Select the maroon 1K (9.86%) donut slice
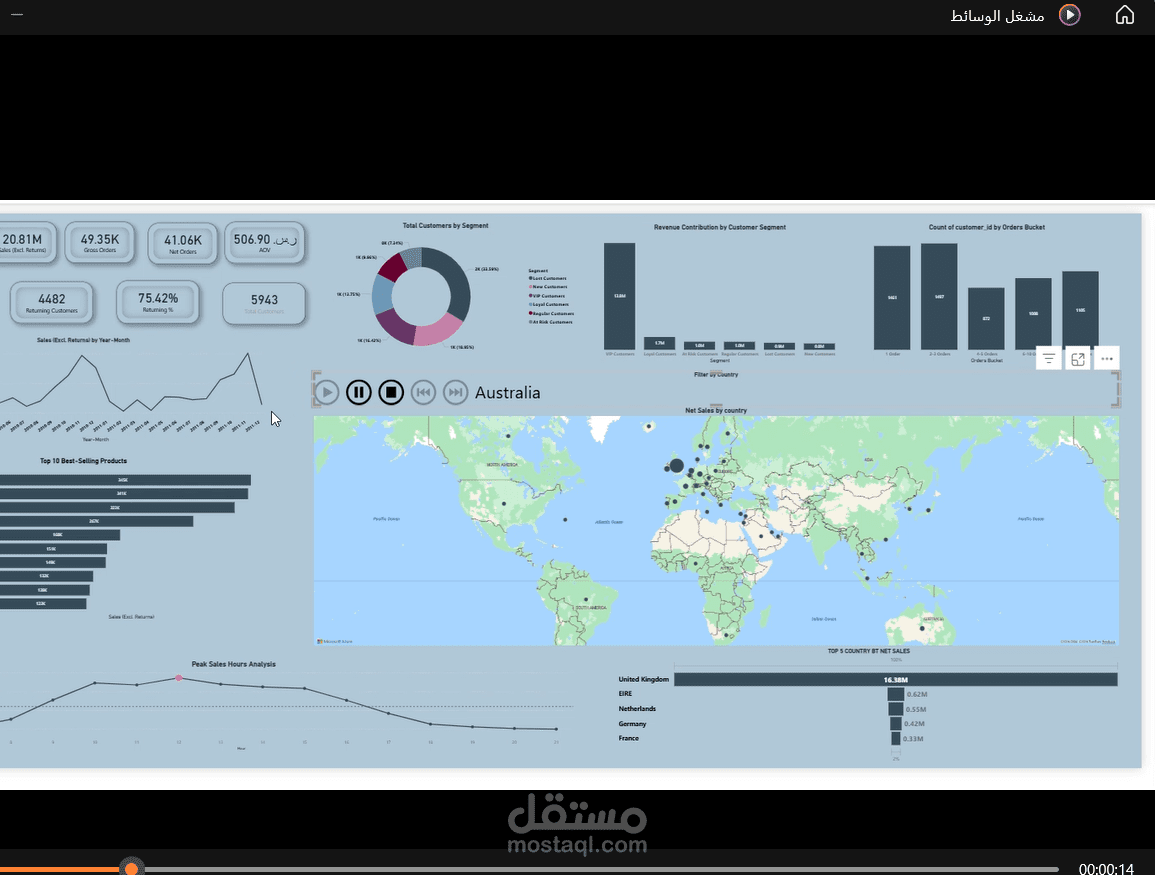 (x=393, y=266)
